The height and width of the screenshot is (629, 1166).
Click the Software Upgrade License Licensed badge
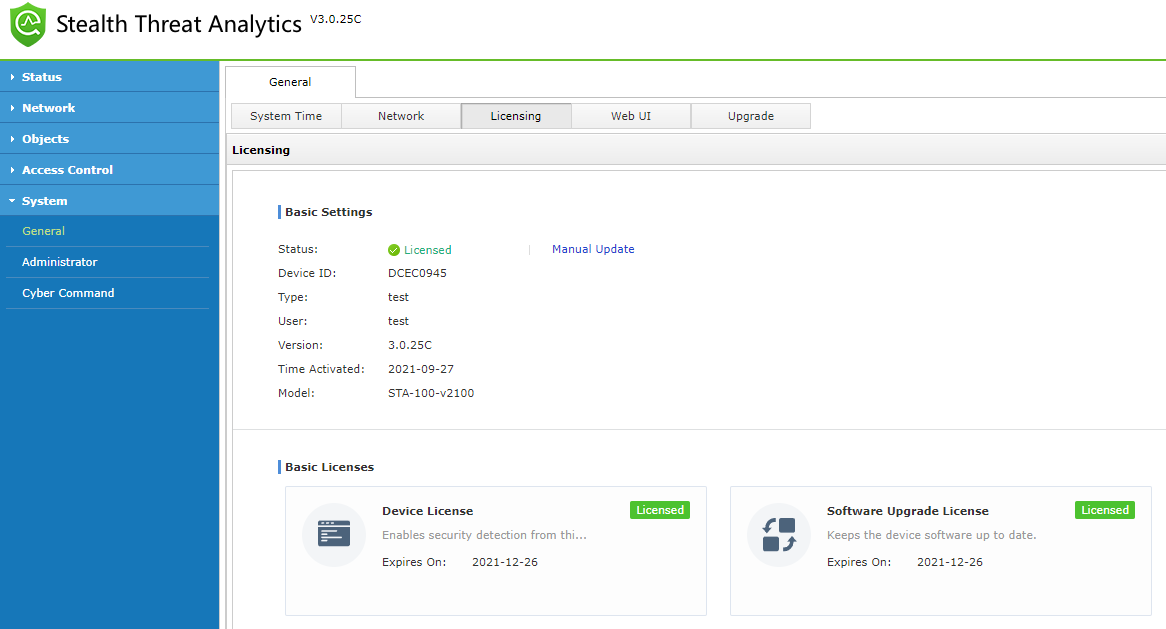pos(1104,510)
